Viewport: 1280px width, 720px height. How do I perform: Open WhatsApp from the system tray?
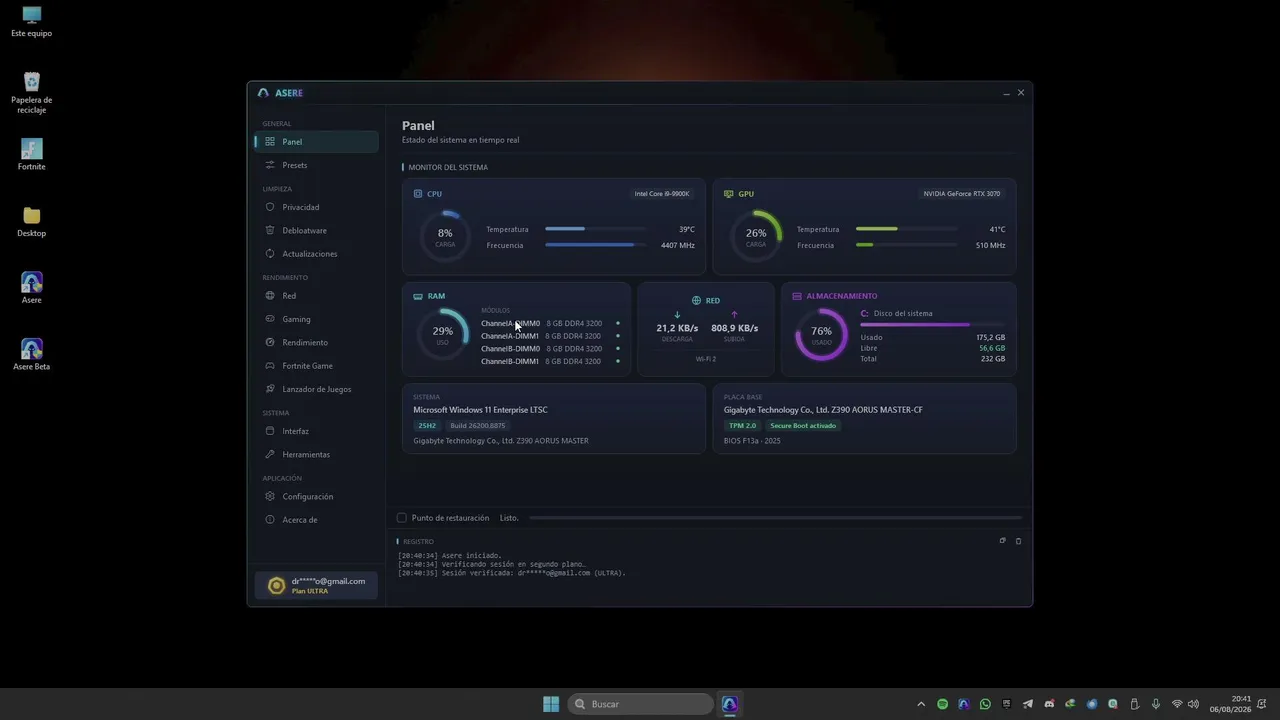pos(985,704)
